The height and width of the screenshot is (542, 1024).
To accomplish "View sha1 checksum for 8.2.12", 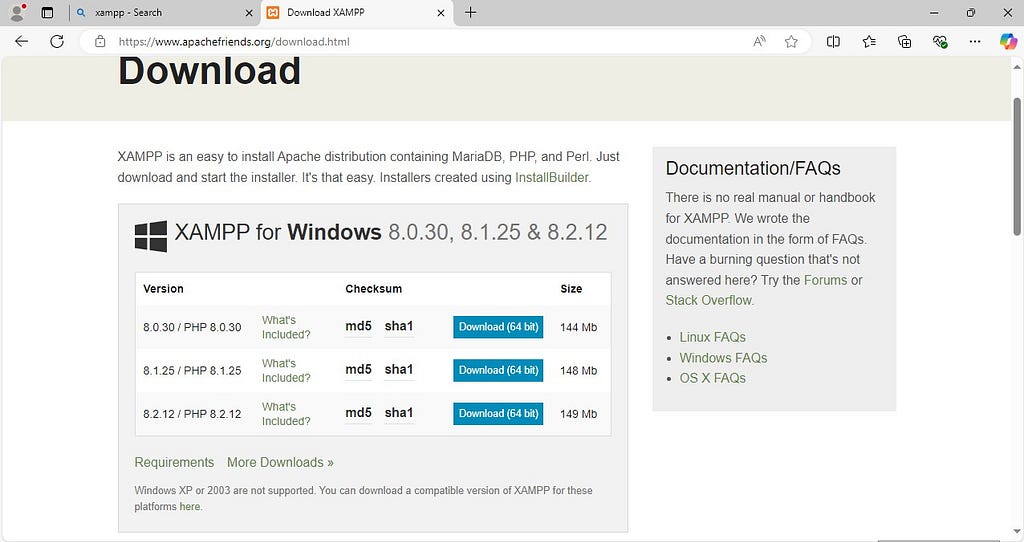I will 399,412.
